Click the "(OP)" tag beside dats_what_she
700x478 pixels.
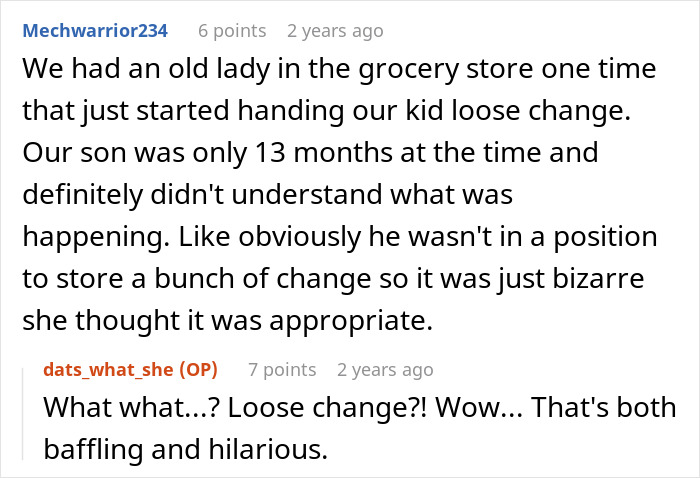(x=198, y=370)
